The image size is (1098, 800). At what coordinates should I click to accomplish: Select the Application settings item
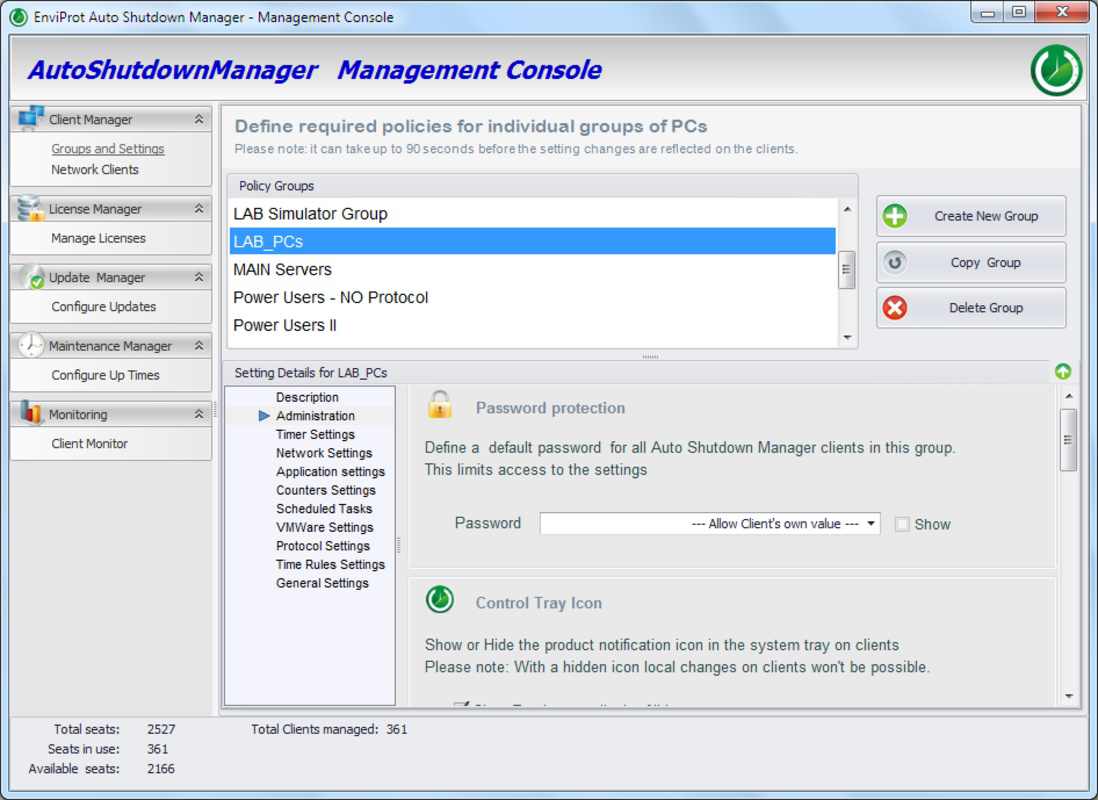(x=331, y=471)
